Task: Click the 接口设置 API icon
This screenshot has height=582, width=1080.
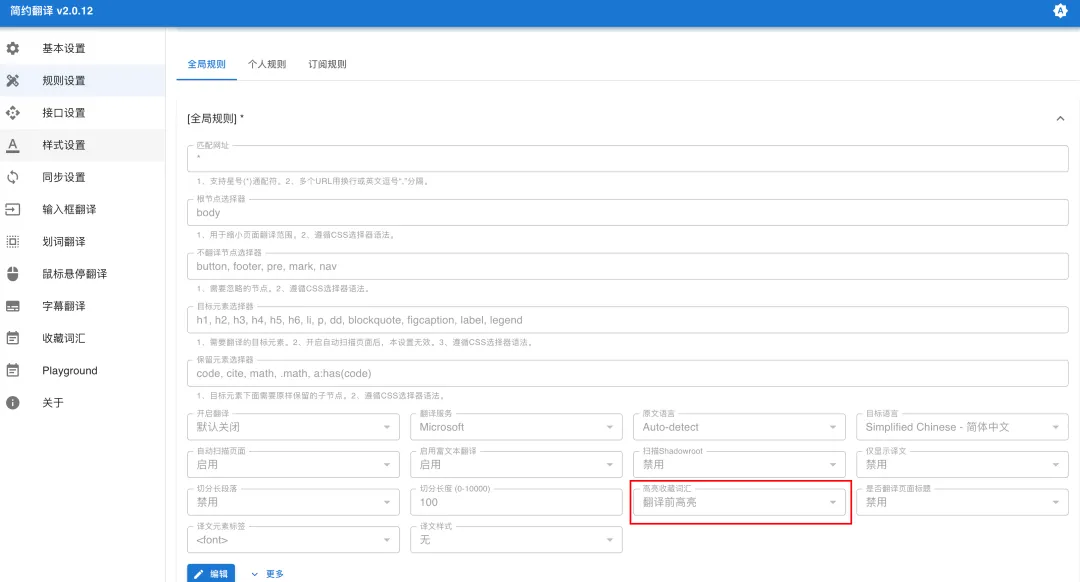Action: [13, 113]
